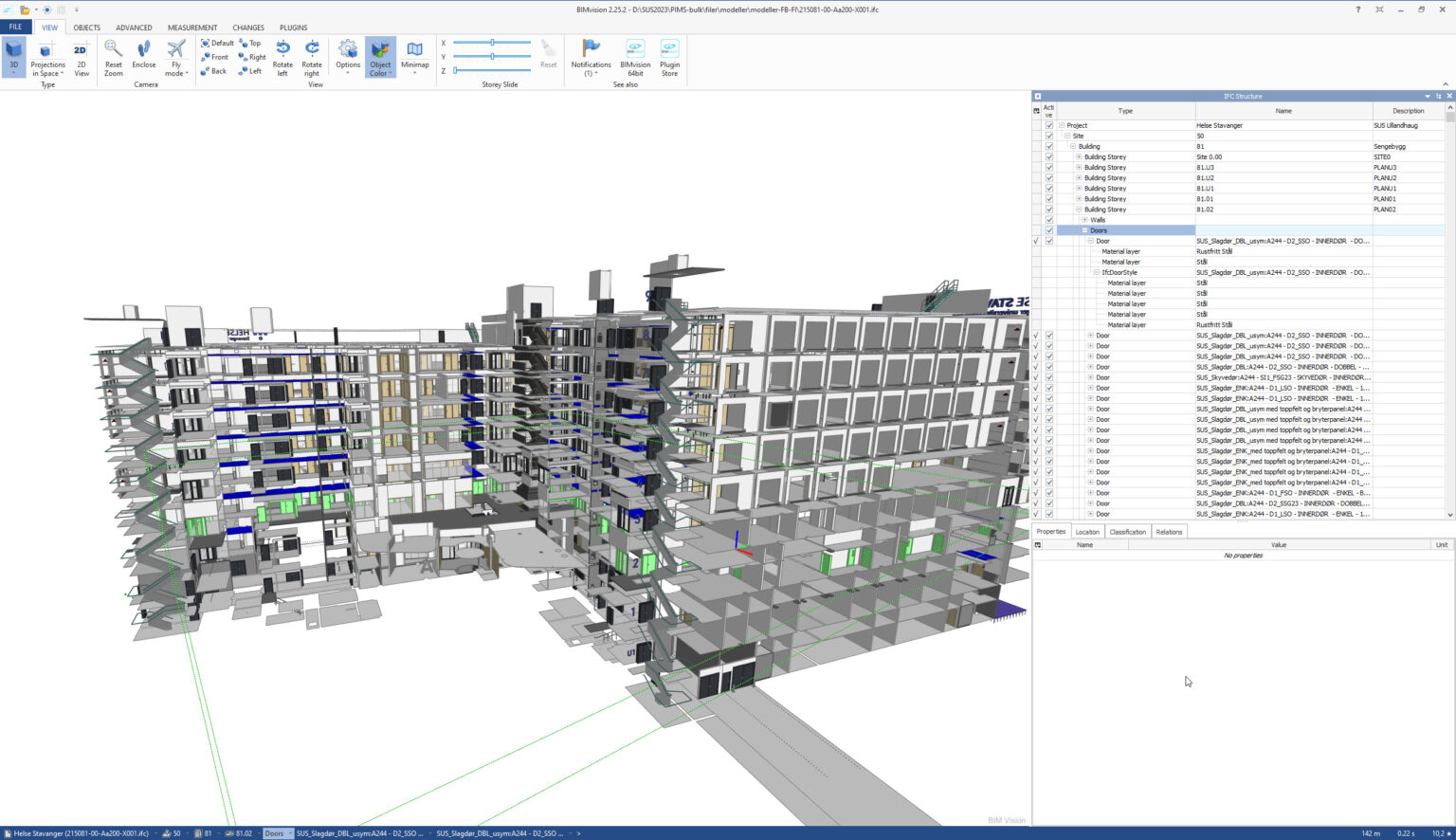Open the Enclose camera tool
Viewport: 1456px width, 840px height.
click(143, 57)
